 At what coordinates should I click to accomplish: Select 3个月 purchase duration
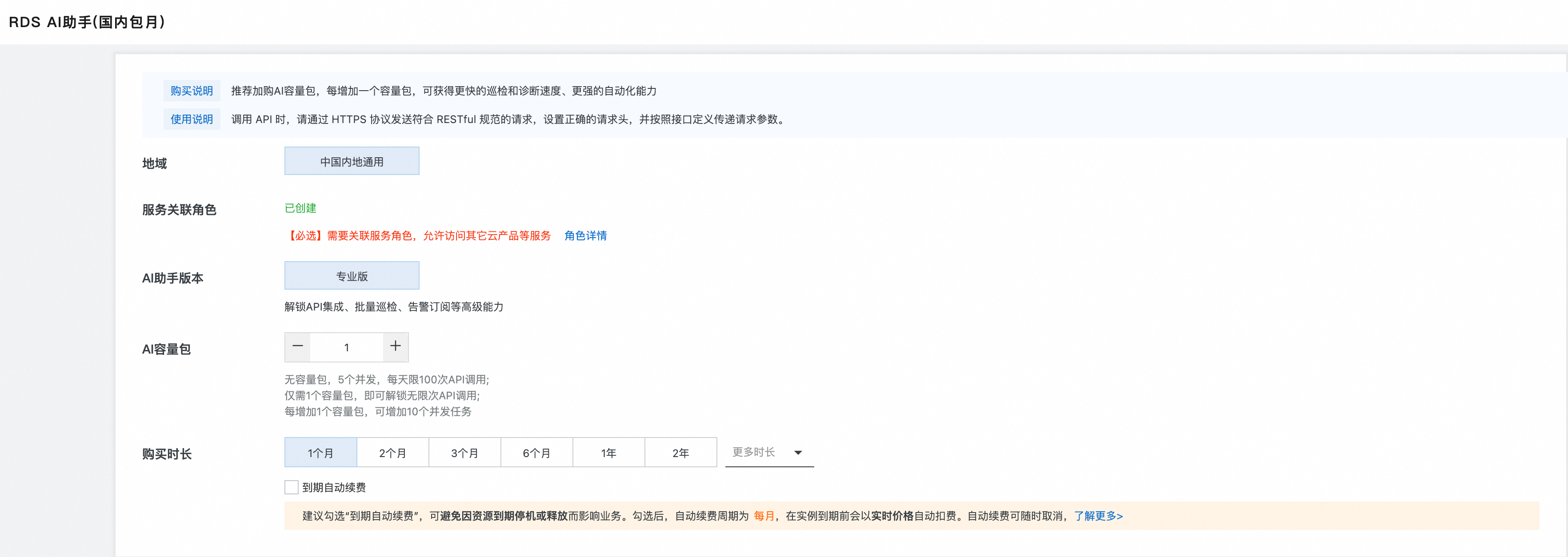pyautogui.click(x=464, y=453)
